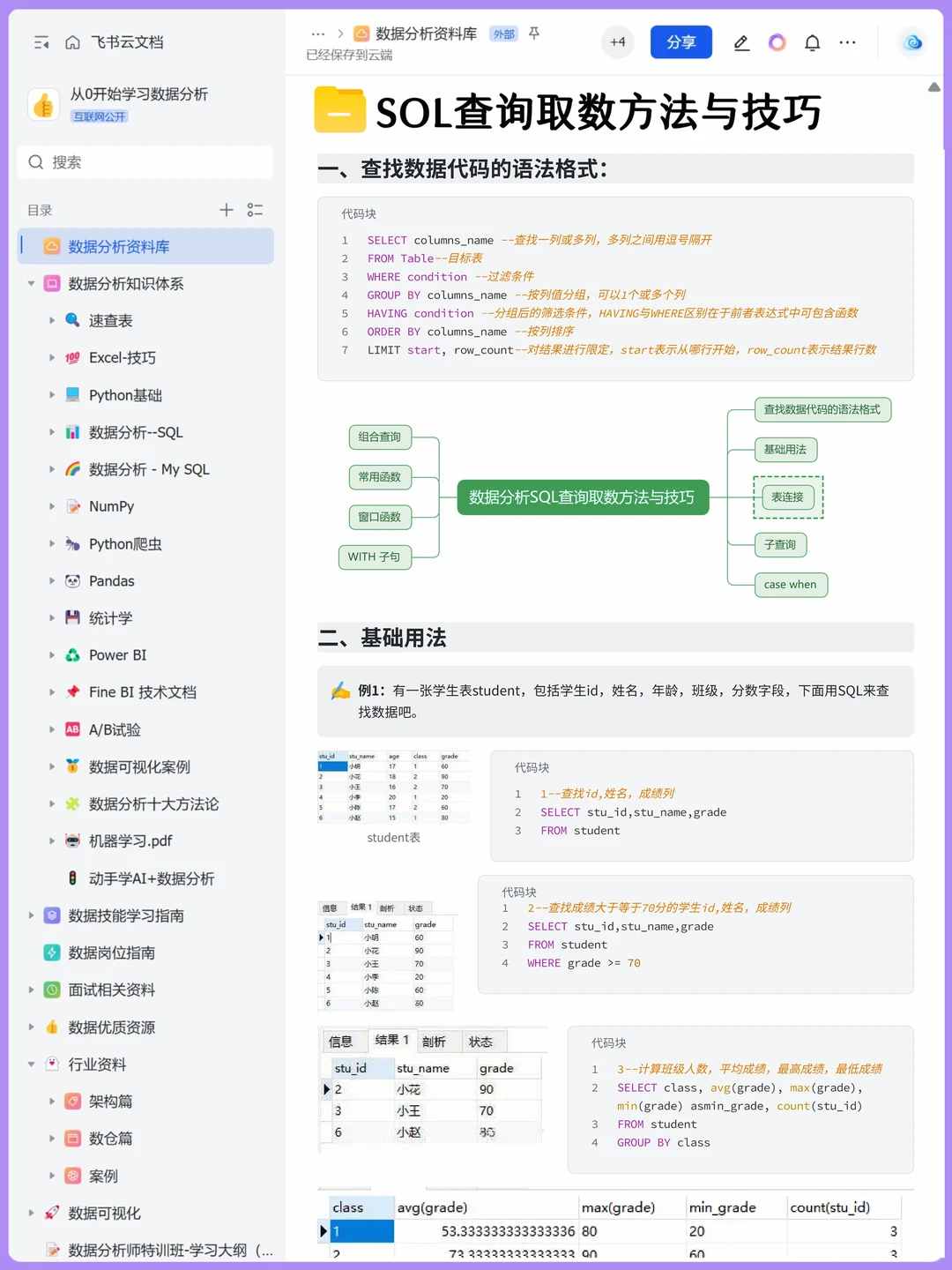Click inside the 搜索 search field
Screen dimensions: 952x1270
(145, 162)
